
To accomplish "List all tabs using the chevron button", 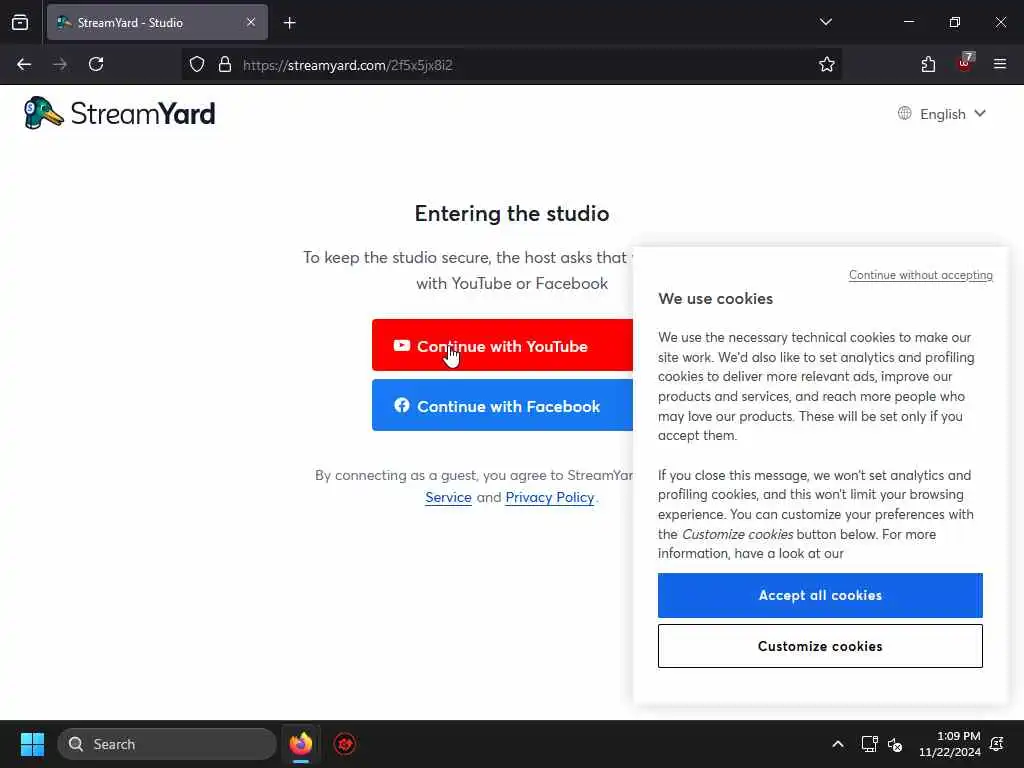I will pos(825,22).
